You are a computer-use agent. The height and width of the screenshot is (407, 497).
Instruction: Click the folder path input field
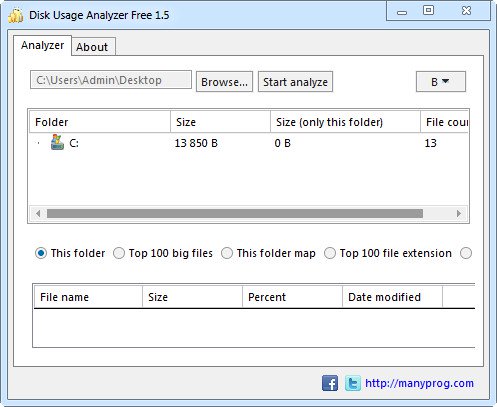(x=111, y=80)
